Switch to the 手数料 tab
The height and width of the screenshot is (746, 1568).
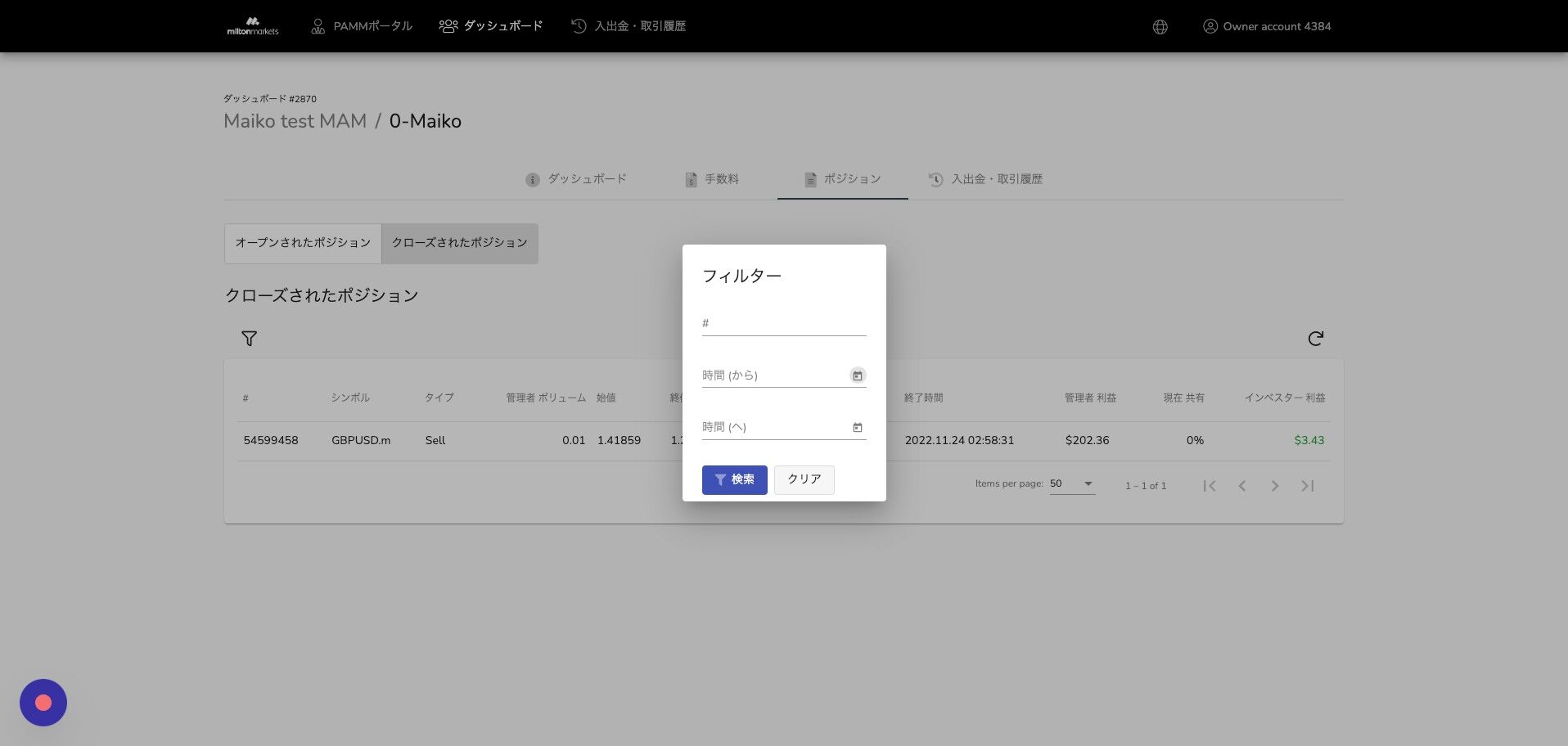click(712, 179)
